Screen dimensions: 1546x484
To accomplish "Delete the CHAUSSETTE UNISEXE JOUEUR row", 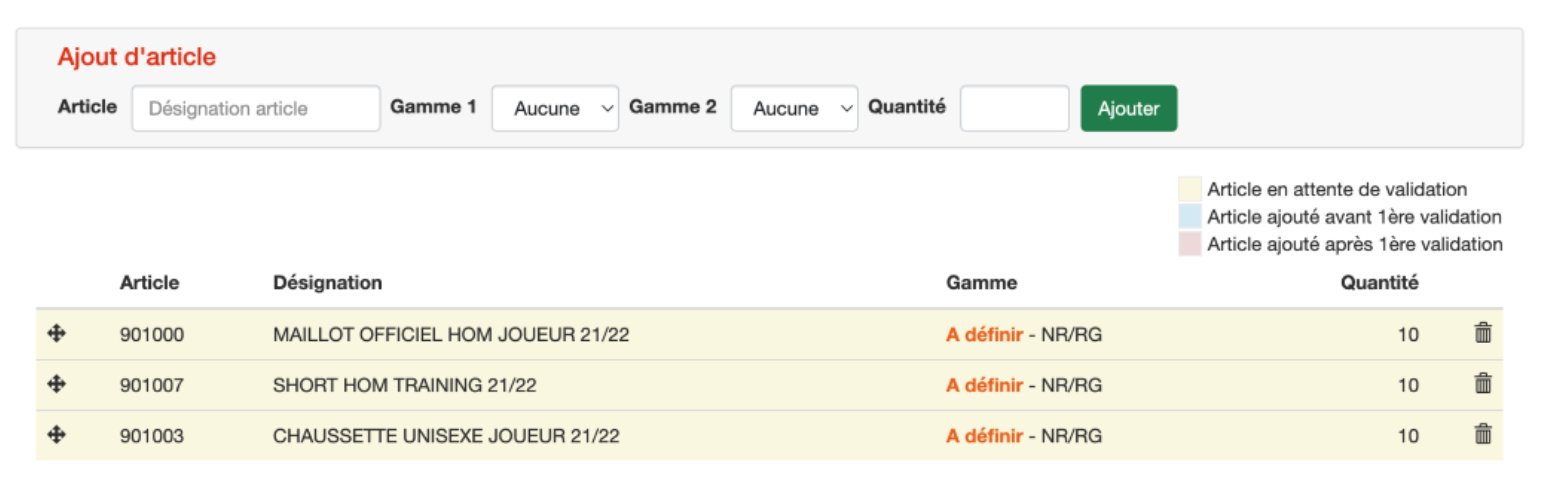I will [1483, 434].
